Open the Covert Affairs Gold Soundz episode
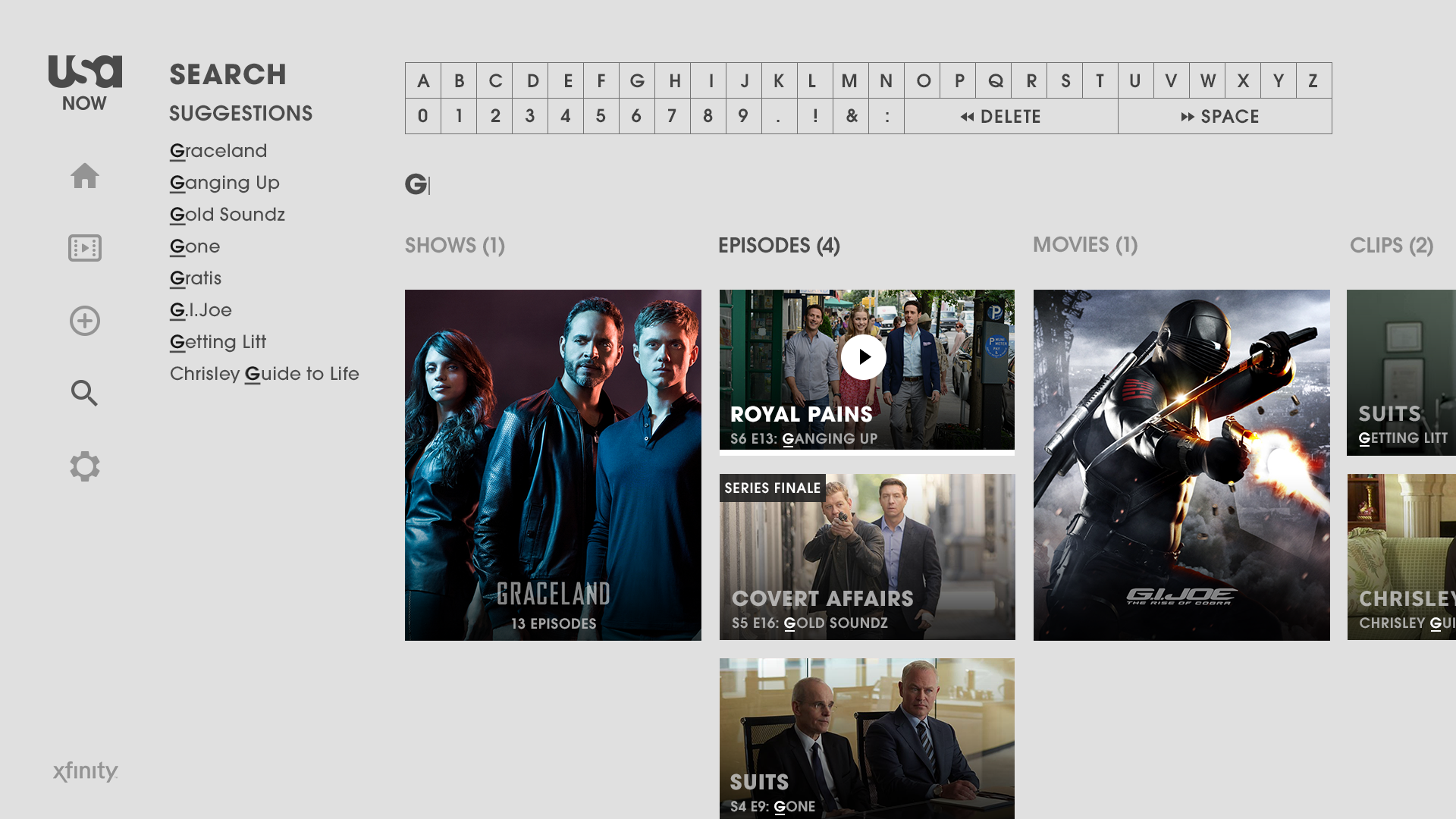Viewport: 1456px width, 819px height. [x=867, y=557]
